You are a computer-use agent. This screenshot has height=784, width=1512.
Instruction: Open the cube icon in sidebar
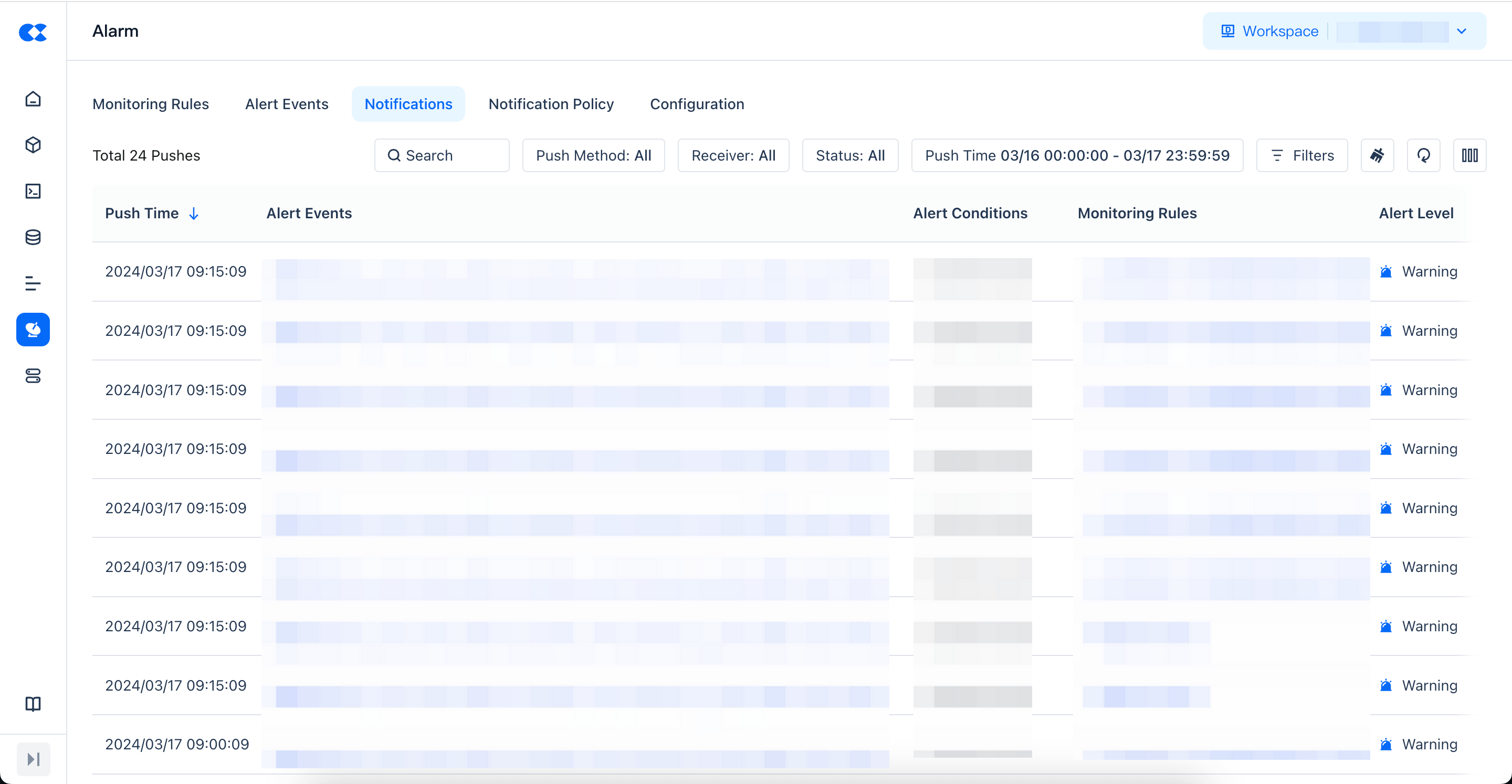33,145
